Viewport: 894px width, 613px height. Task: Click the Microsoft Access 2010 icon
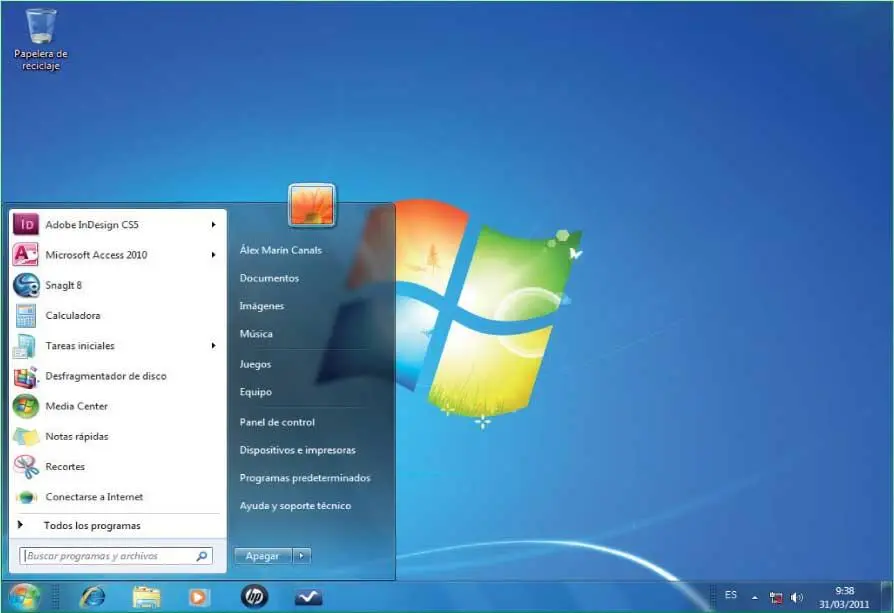tap(26, 255)
